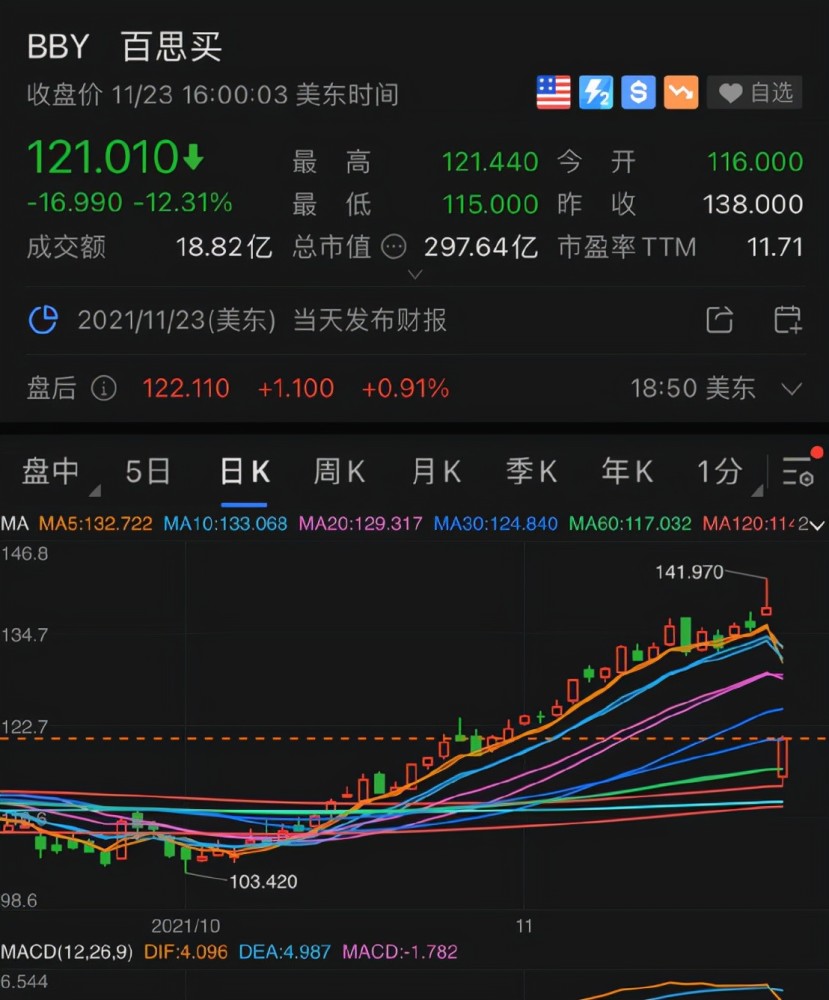Open the earnings report pie-chart icon
Viewport: 829px width, 1000px height.
[43, 320]
